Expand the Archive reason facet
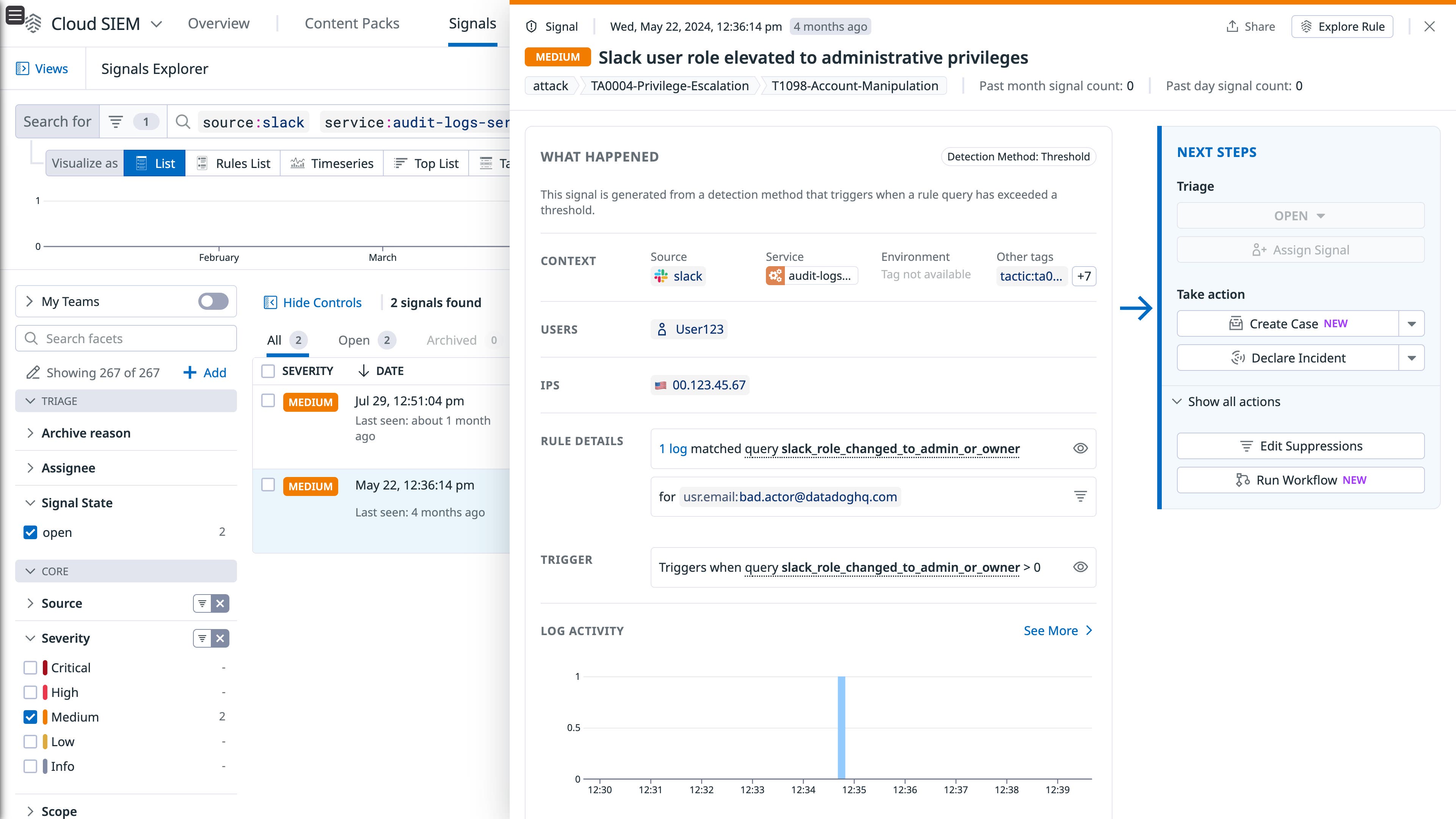 (x=86, y=433)
